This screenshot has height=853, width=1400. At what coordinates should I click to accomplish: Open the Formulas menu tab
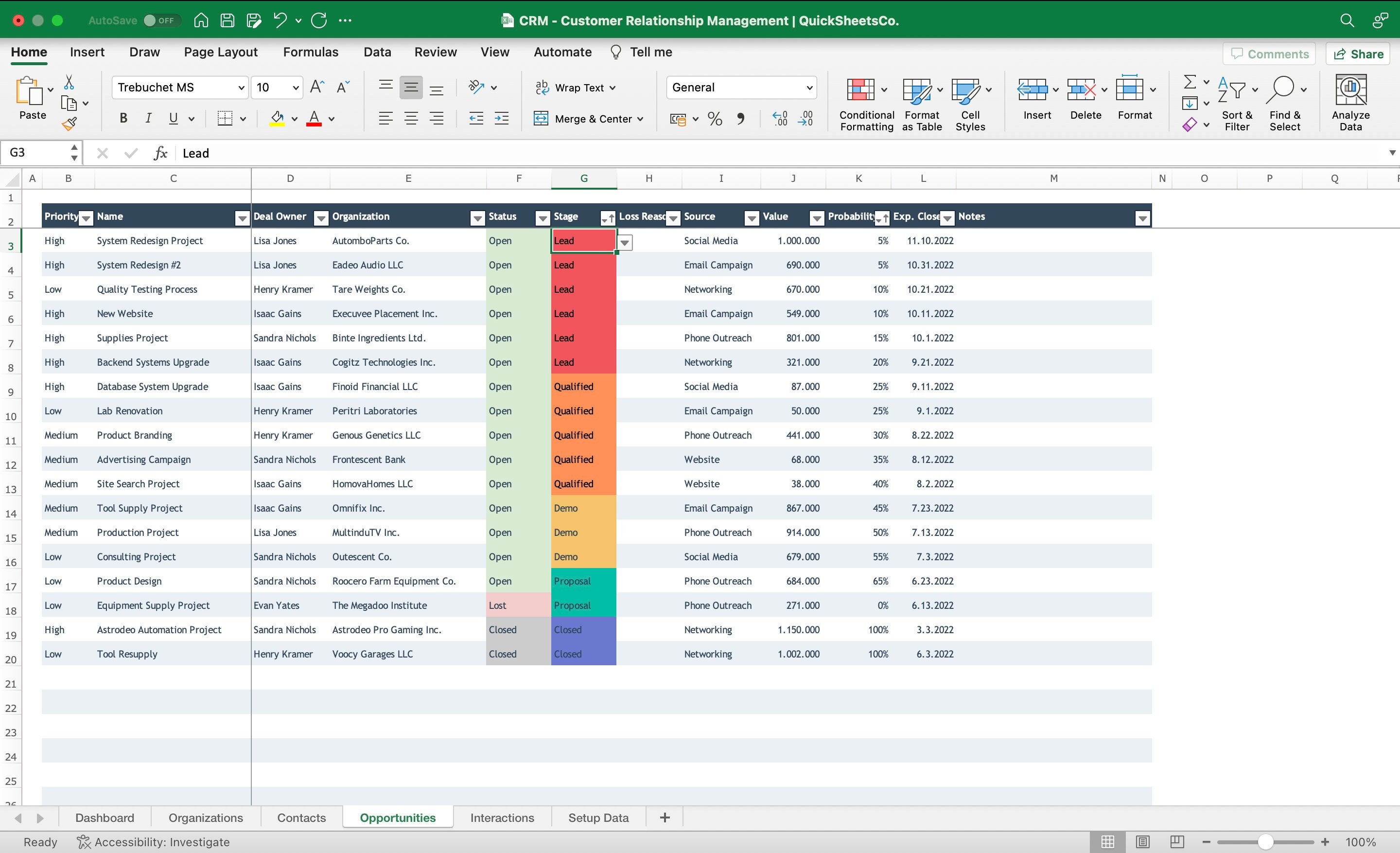(310, 52)
